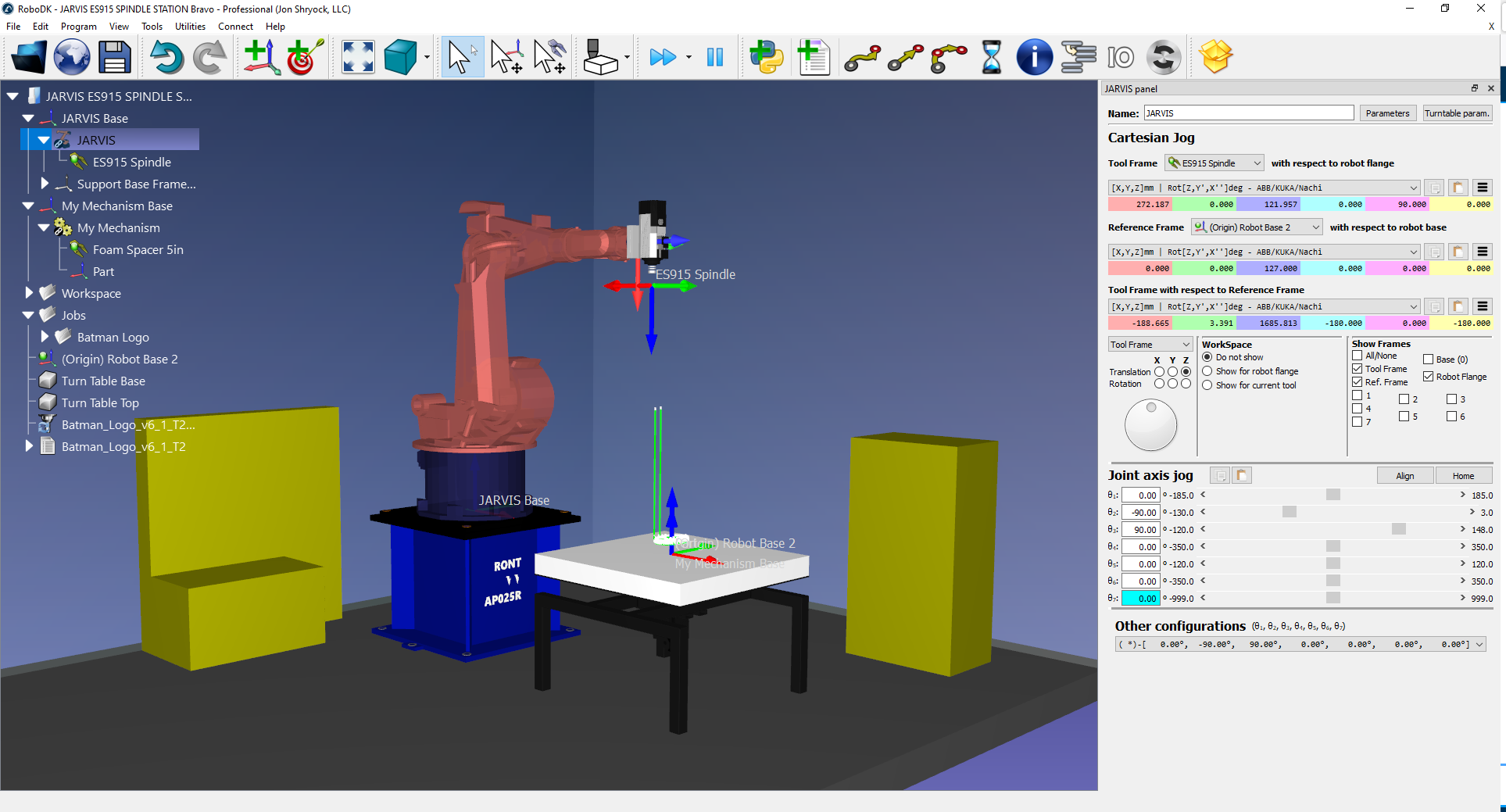This screenshot has height=812, width=1506.
Task: Open the Connect menu
Action: [235, 27]
